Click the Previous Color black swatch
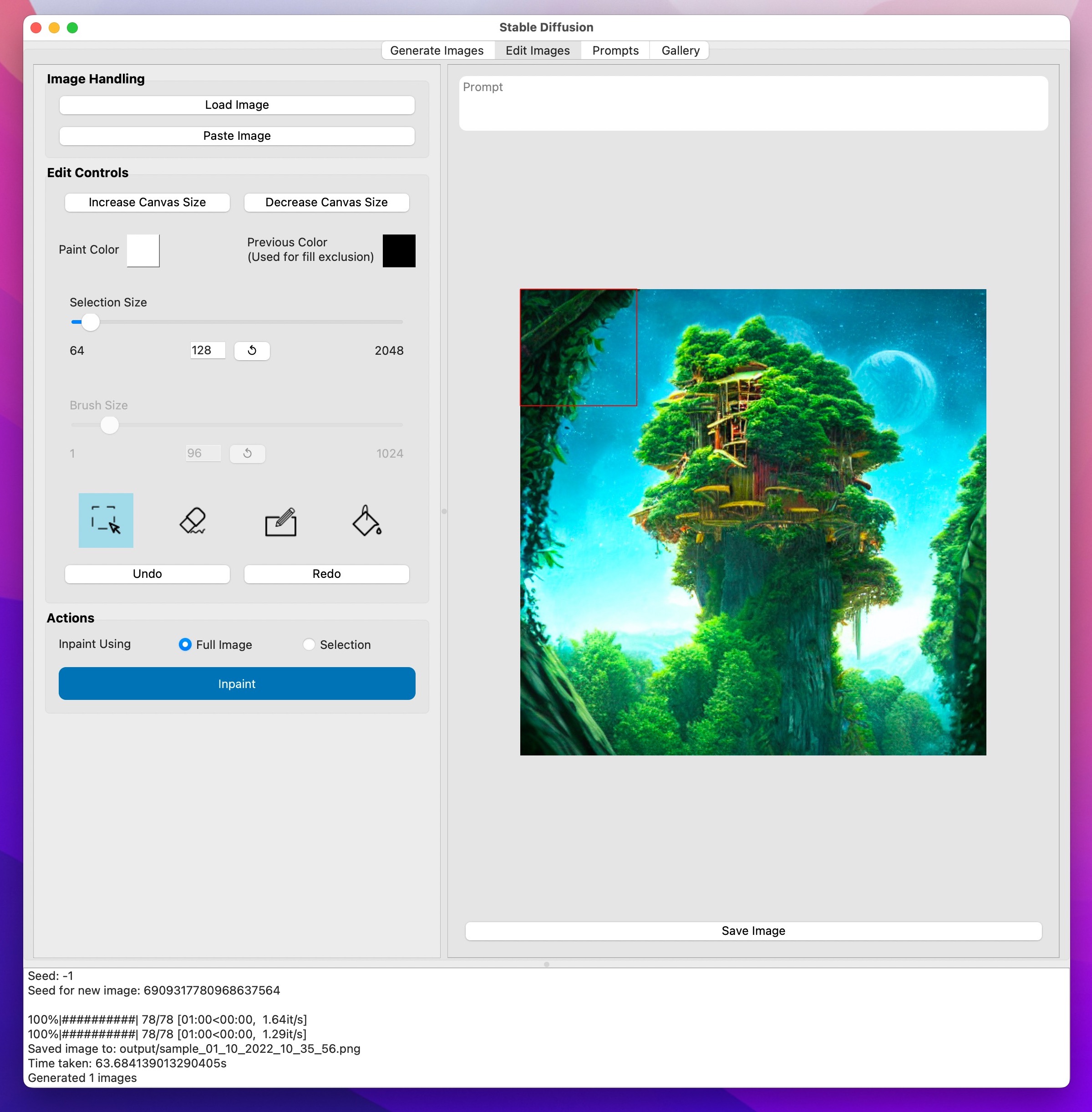 (x=400, y=250)
